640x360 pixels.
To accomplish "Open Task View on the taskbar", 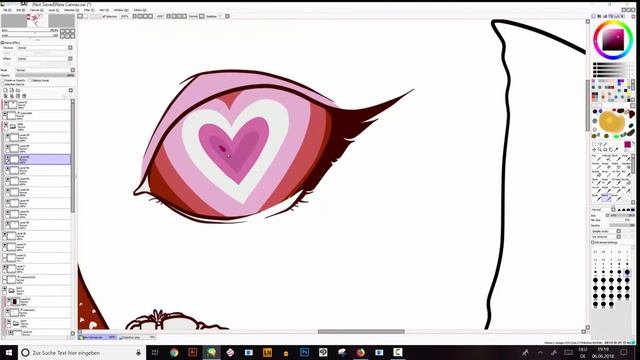I will coord(155,352).
